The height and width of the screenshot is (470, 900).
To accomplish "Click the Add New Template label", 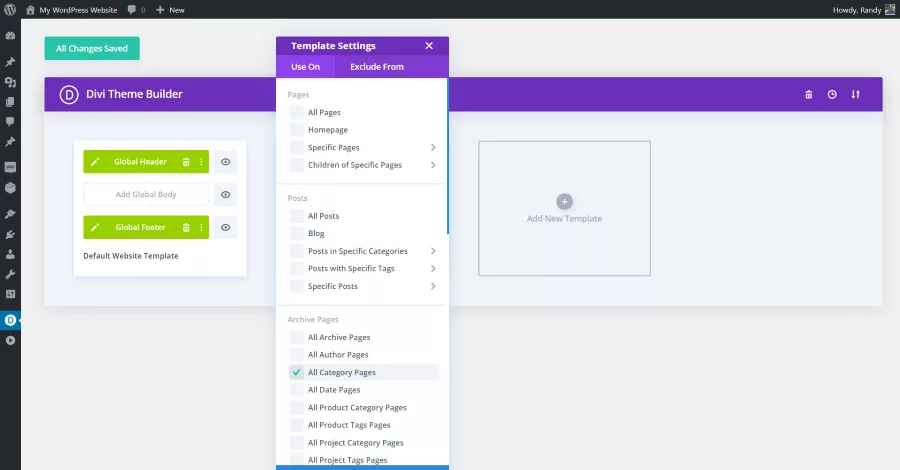I will pyautogui.click(x=564, y=219).
